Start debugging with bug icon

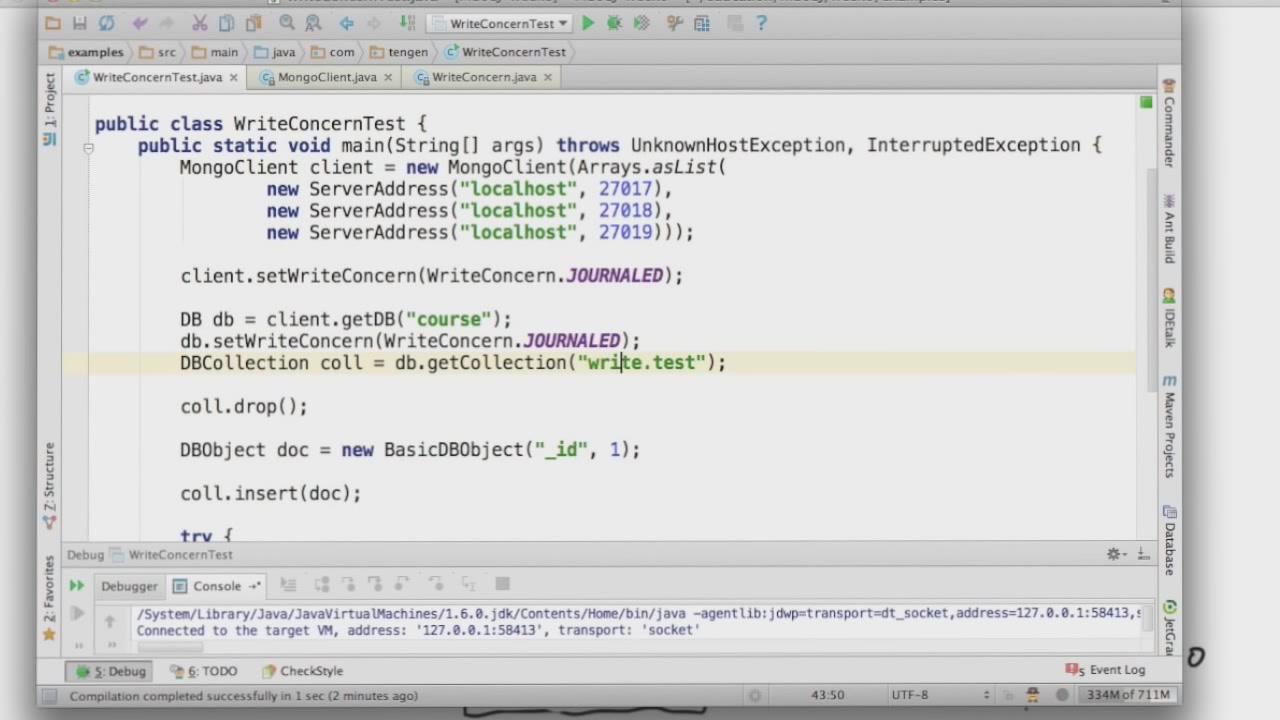(x=614, y=23)
